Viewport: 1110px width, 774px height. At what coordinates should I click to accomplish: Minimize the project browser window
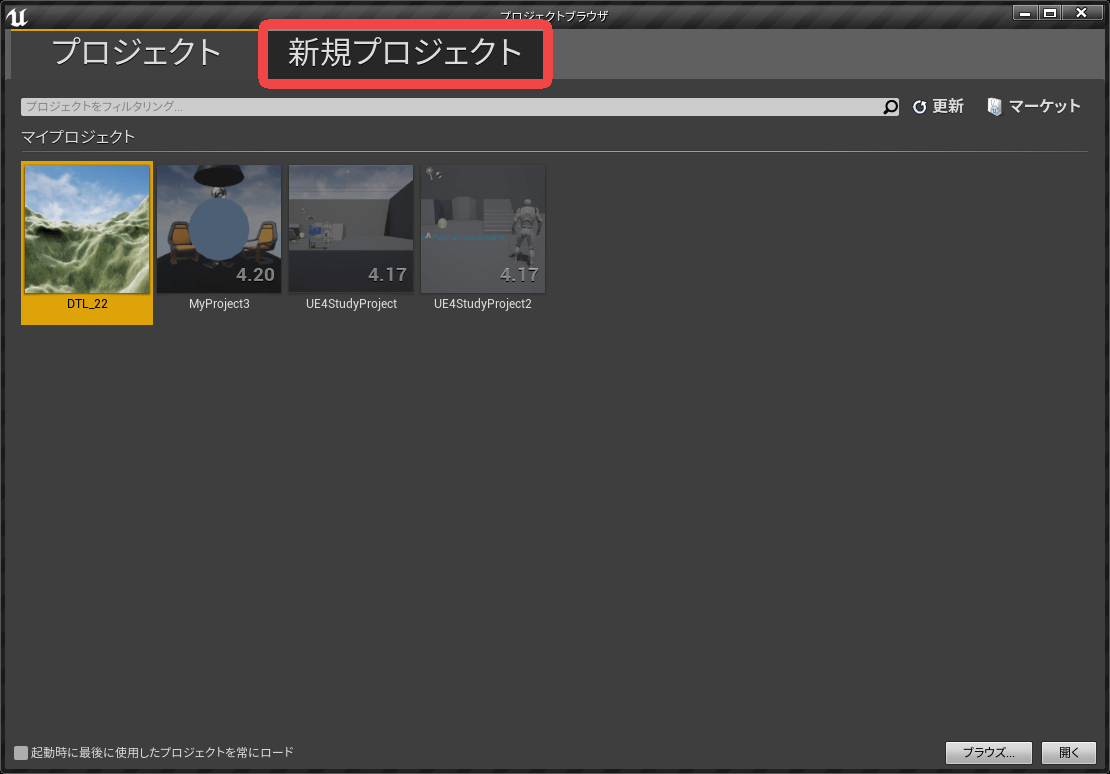tap(1025, 13)
